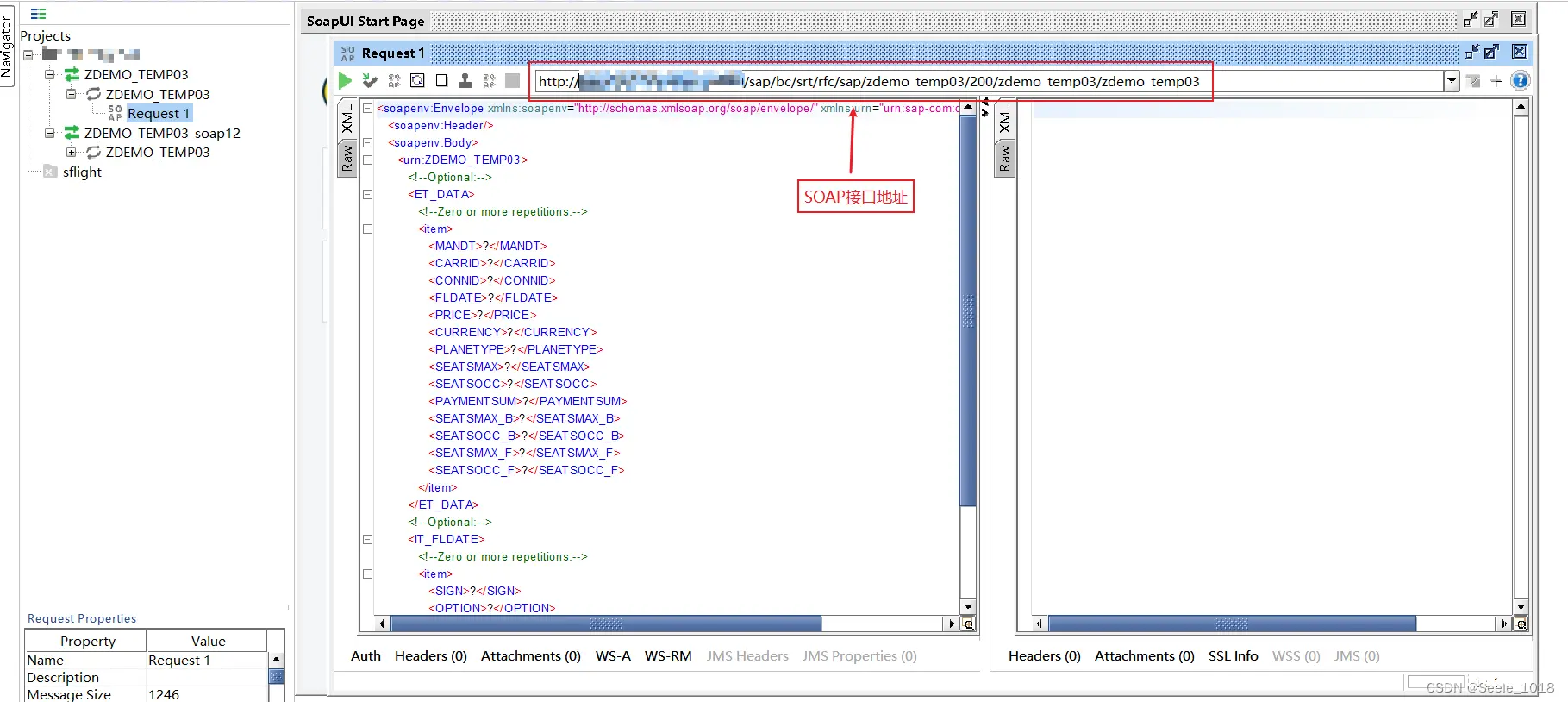Open the endpoint URL dropdown
The height and width of the screenshot is (702, 1568).
[x=1452, y=81]
